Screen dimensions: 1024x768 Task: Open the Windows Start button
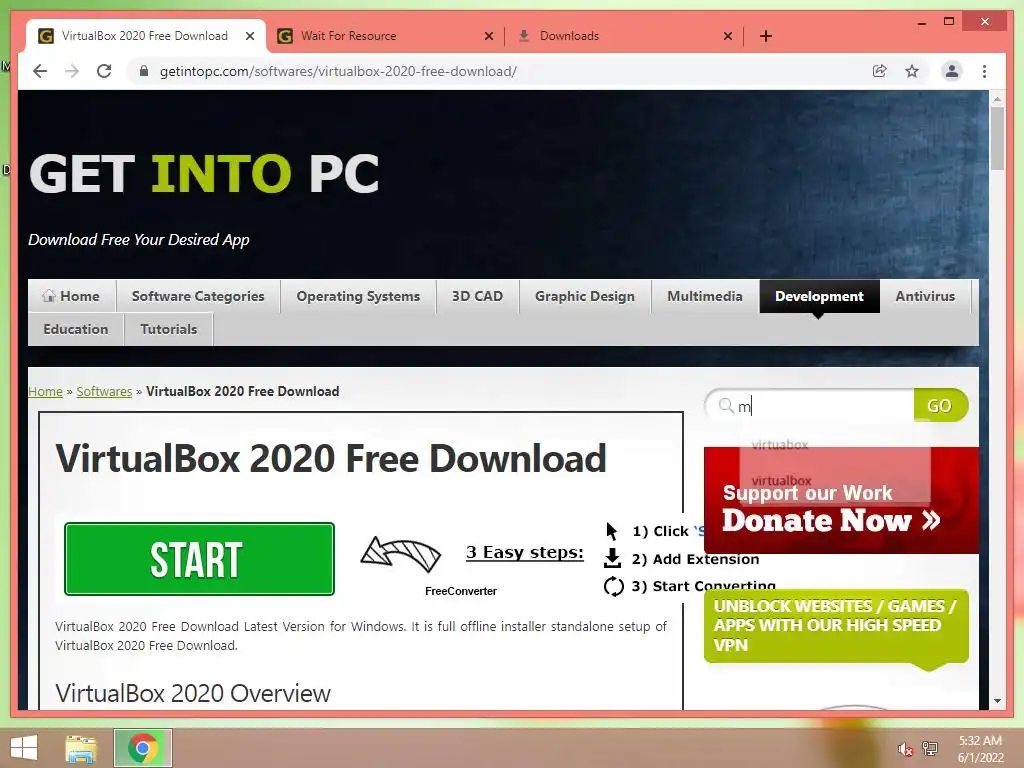pos(24,748)
